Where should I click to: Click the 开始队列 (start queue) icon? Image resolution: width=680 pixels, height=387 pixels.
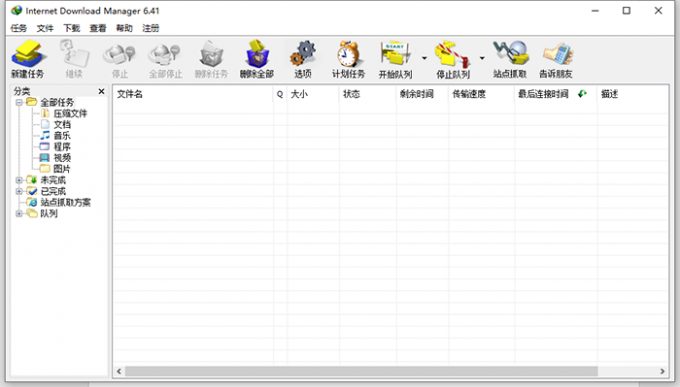pos(395,59)
